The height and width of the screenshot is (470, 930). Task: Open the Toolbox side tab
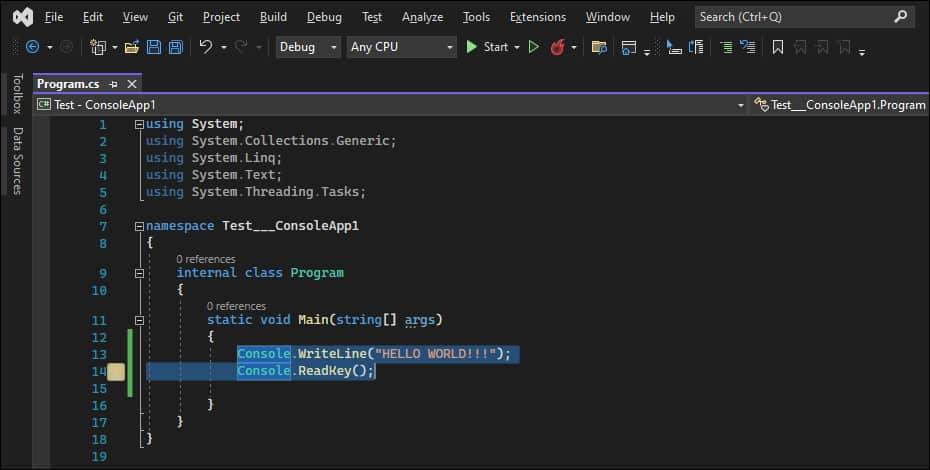tap(18, 93)
